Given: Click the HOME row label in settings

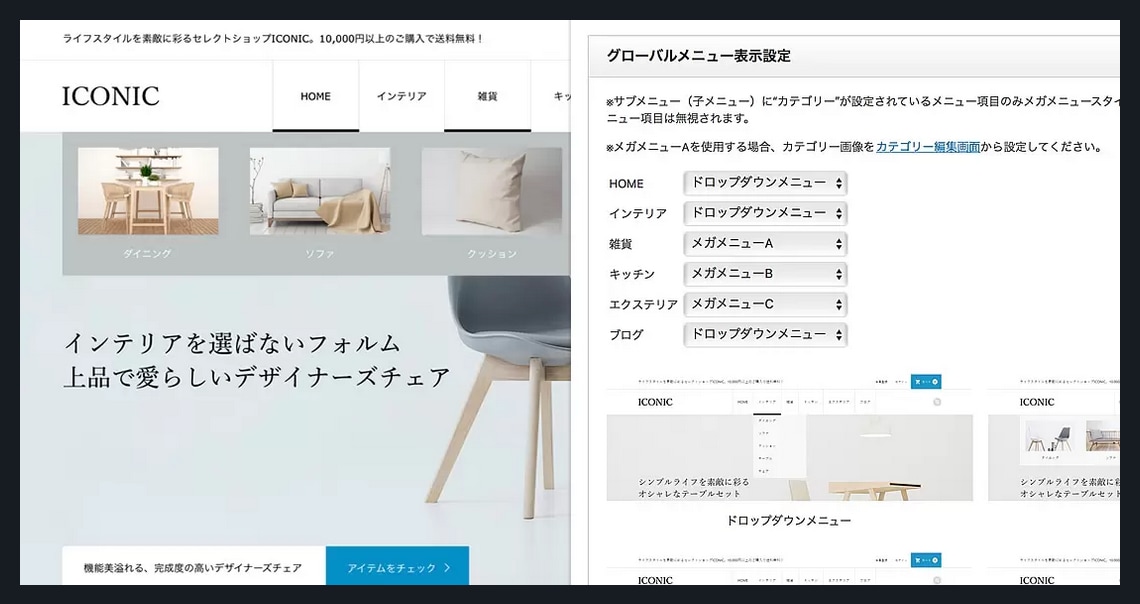Looking at the screenshot, I should (x=626, y=184).
